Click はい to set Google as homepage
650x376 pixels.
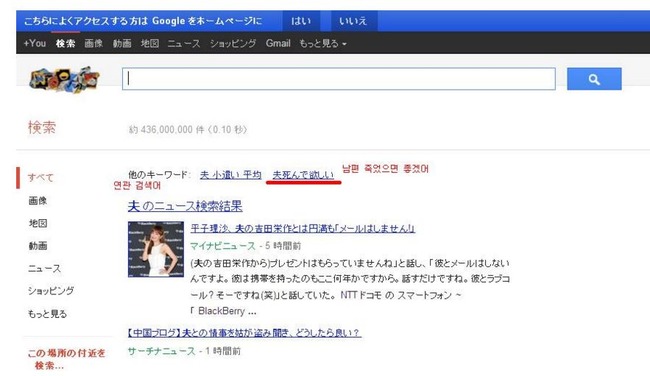[x=301, y=21]
